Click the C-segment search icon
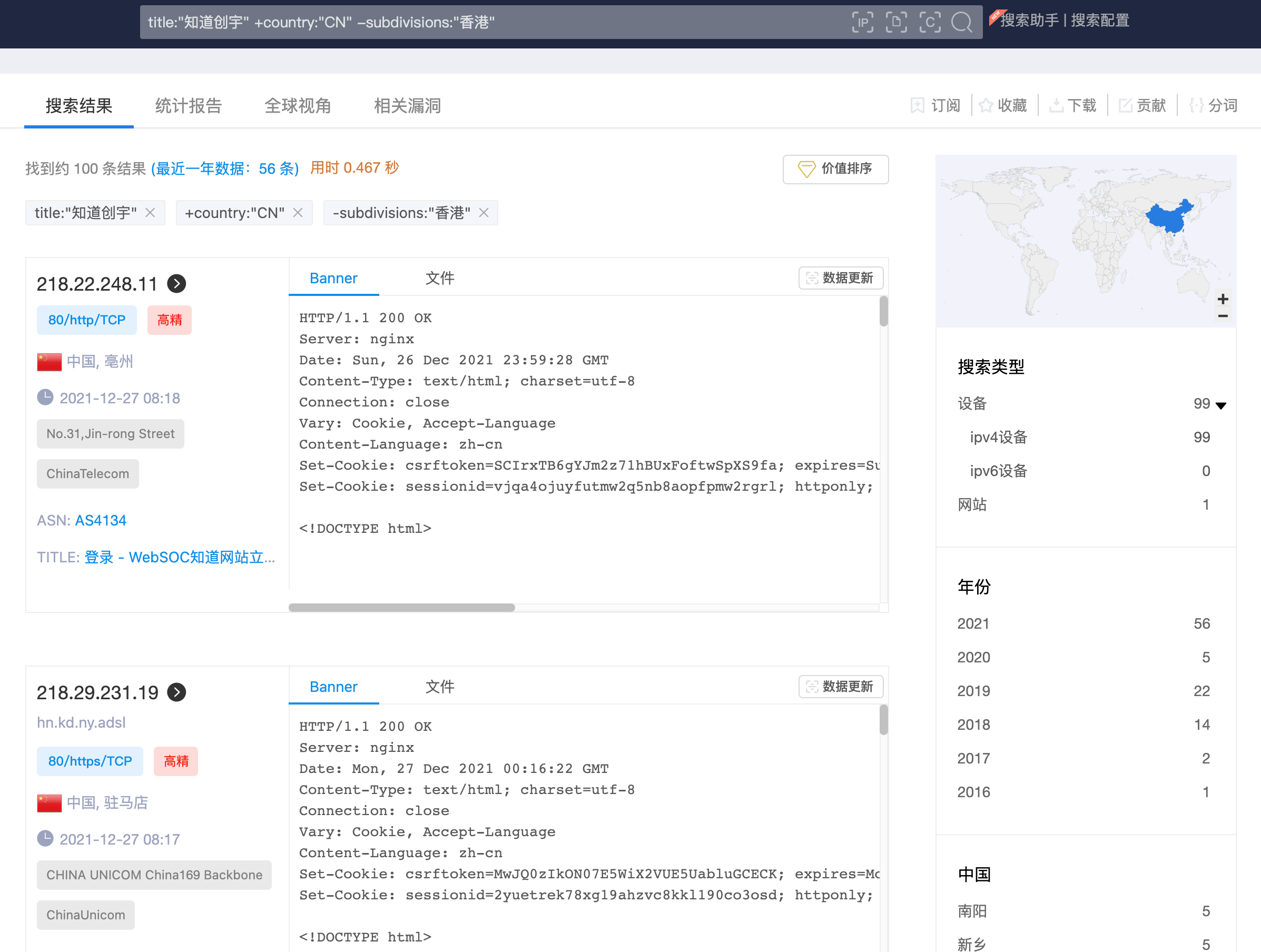1261x952 pixels. [929, 23]
